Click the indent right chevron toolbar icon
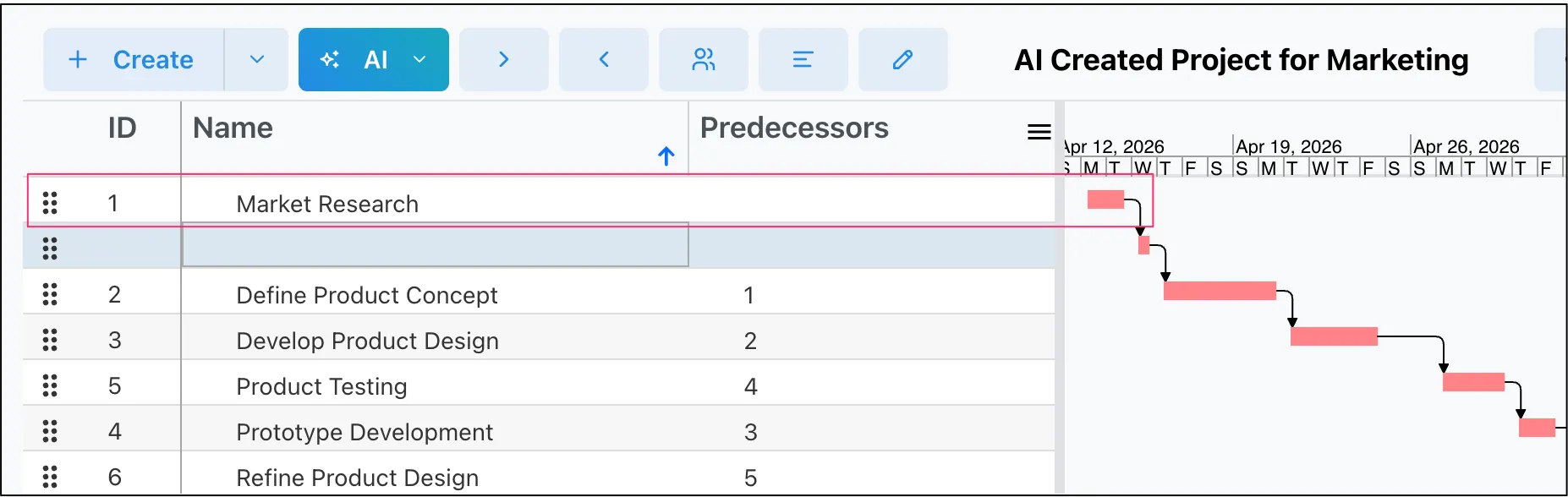The image size is (1568, 497). tap(504, 59)
